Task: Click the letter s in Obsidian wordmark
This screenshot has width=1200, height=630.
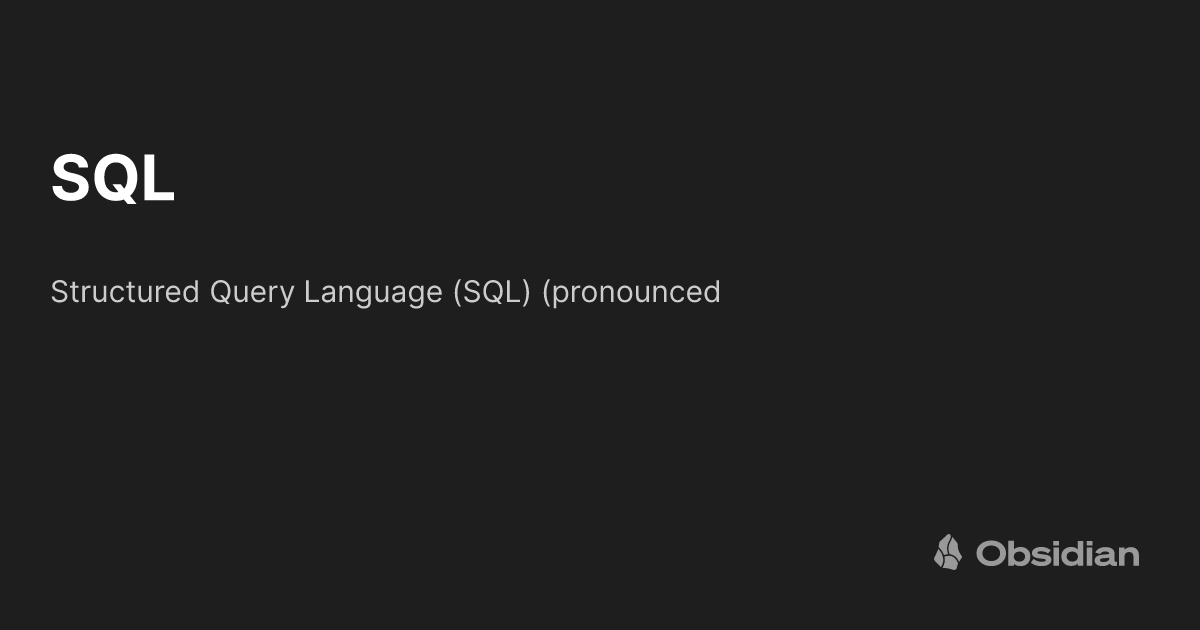Action: [1039, 556]
